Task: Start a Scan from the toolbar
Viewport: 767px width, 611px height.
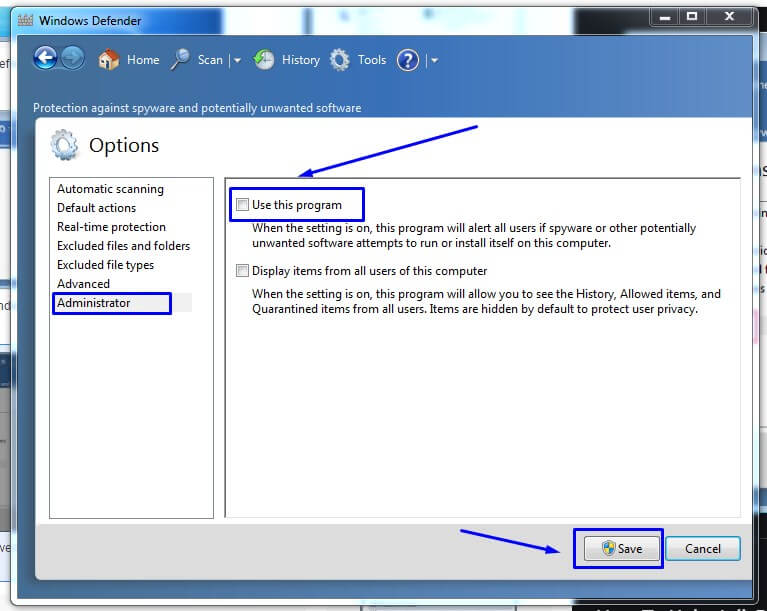Action: coord(210,60)
